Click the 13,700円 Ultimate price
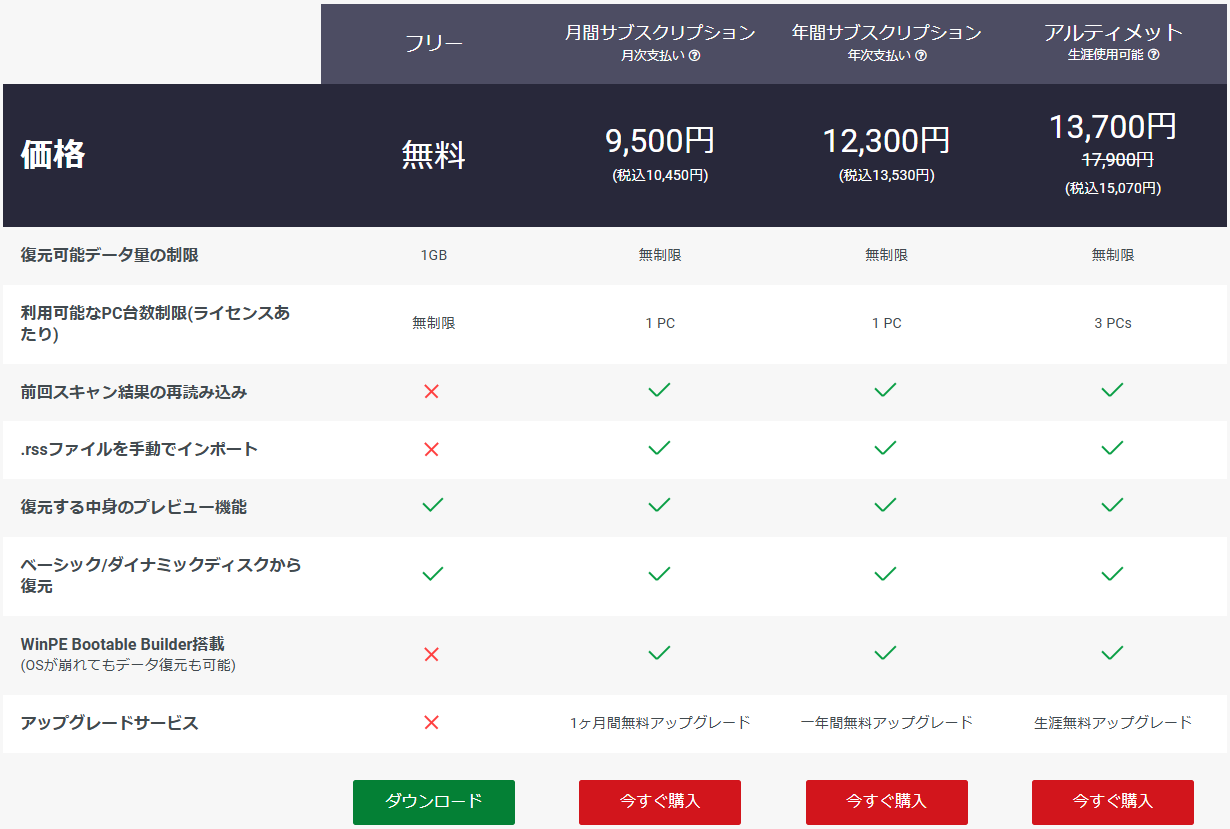The height and width of the screenshot is (829, 1230). point(1112,127)
